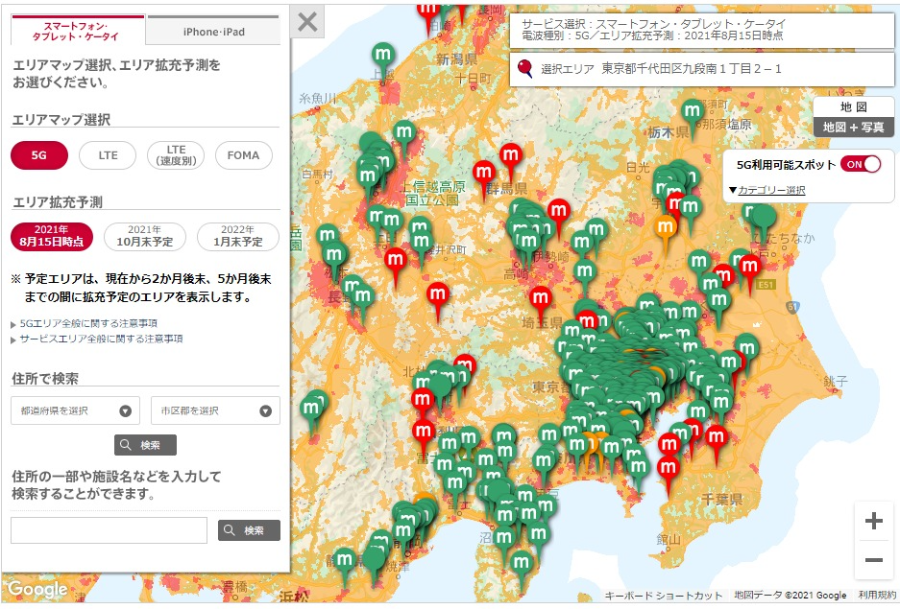The height and width of the screenshot is (609, 900).
Task: Click the 糸魚川 label on the map
Action: coord(317,98)
